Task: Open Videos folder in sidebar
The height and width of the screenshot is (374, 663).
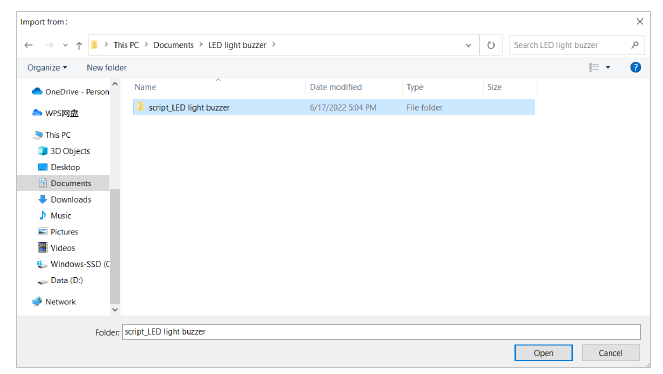Action: point(56,248)
